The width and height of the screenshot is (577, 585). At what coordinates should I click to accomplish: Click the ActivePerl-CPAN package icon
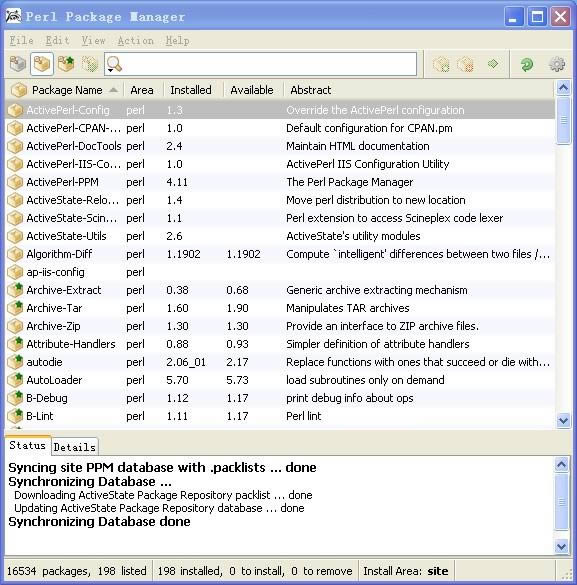pyautogui.click(x=15, y=128)
